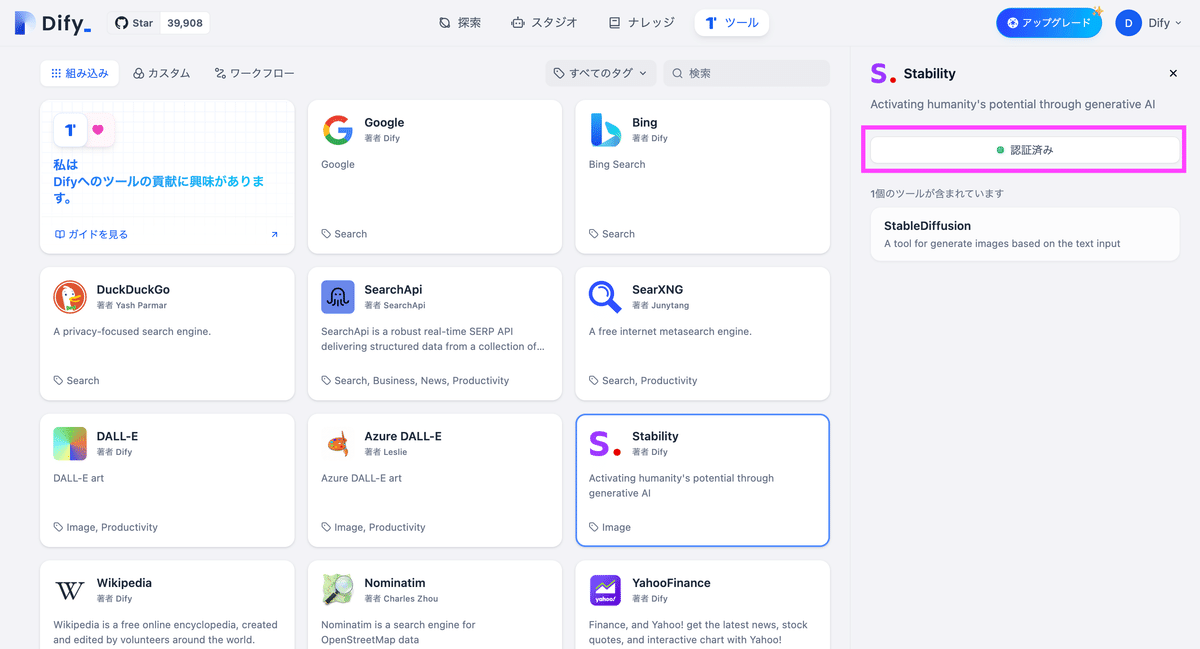Viewport: 1200px width, 649px height.
Task: Switch to the スタジオ tab
Action: coord(543,22)
